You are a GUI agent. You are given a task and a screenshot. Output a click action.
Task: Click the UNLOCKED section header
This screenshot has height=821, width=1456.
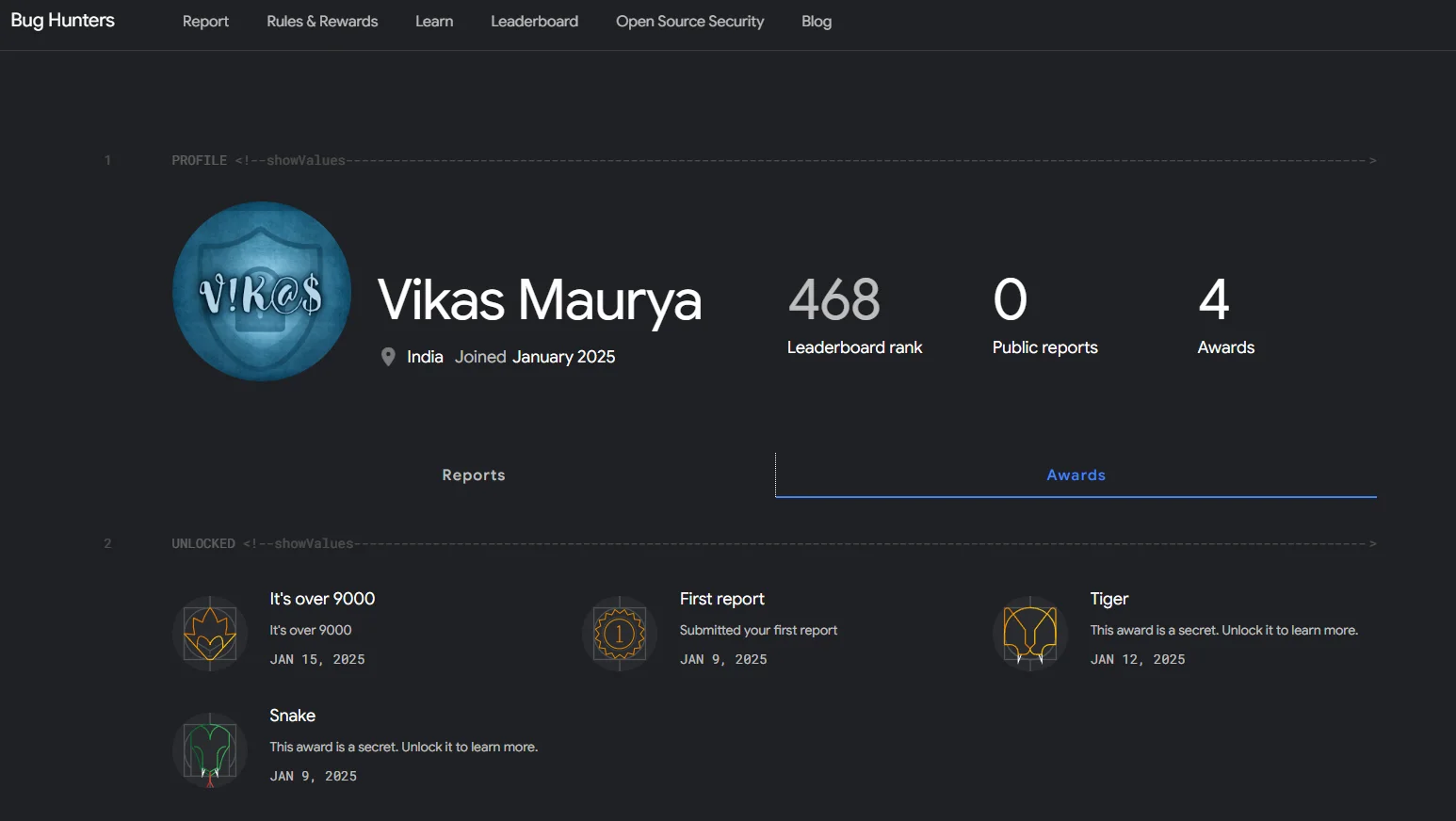pos(203,544)
